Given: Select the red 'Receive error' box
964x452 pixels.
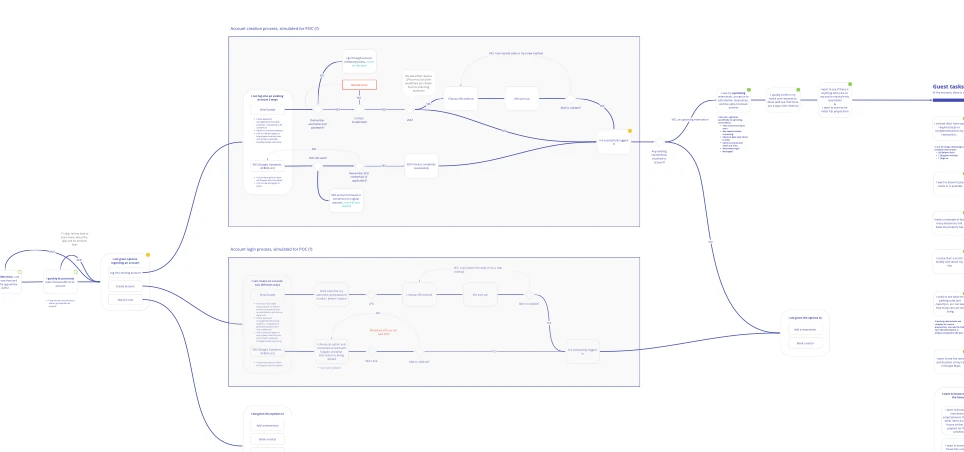Looking at the screenshot, I should pyautogui.click(x=359, y=85).
